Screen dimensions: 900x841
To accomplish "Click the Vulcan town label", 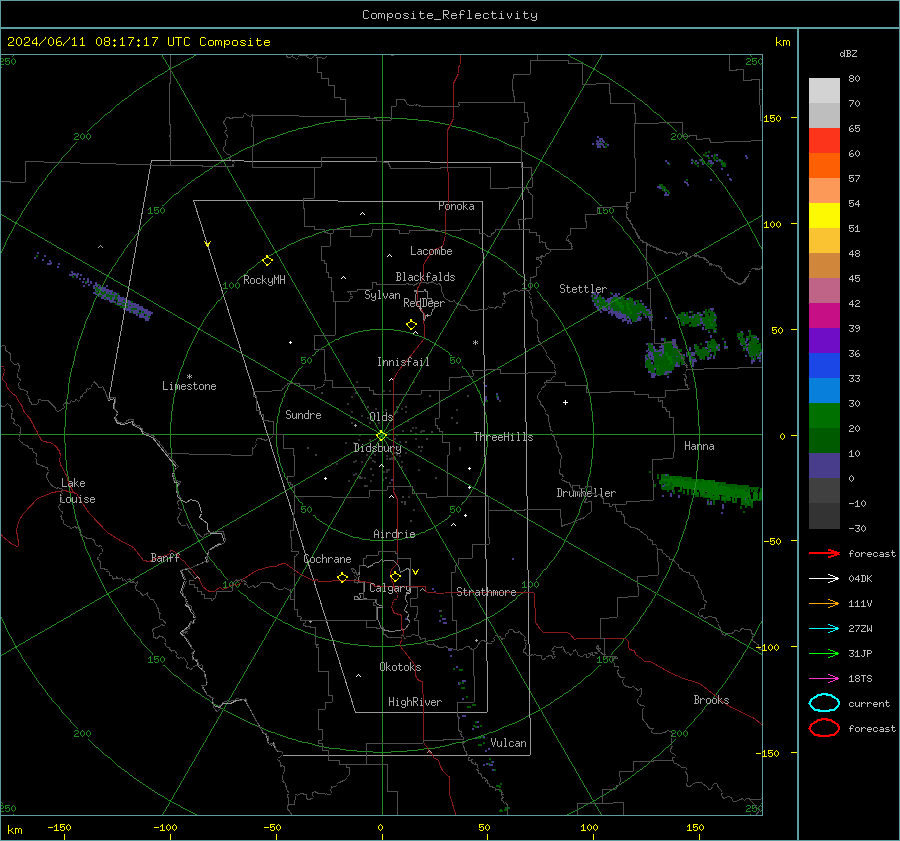I will point(508,743).
